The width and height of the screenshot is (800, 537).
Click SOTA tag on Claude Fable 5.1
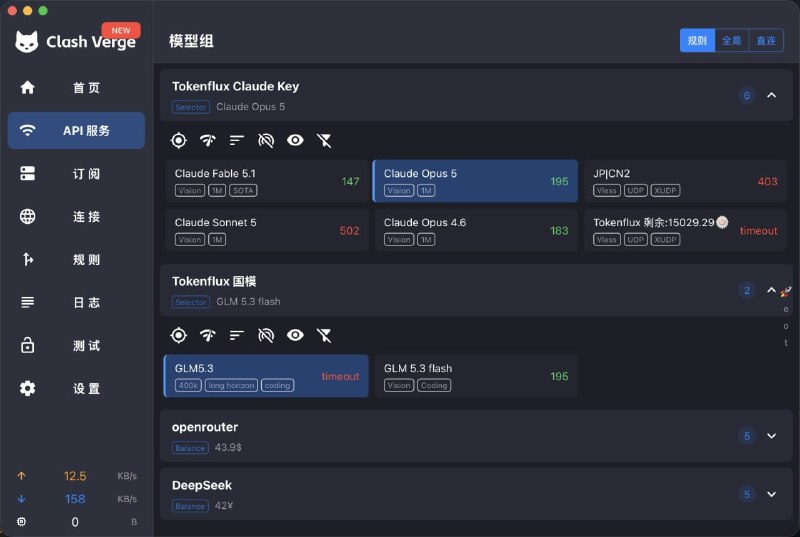coord(243,190)
